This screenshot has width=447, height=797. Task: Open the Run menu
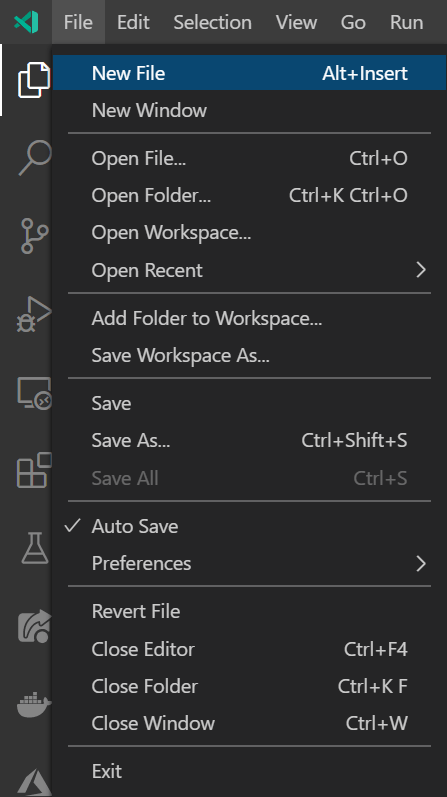[x=406, y=22]
